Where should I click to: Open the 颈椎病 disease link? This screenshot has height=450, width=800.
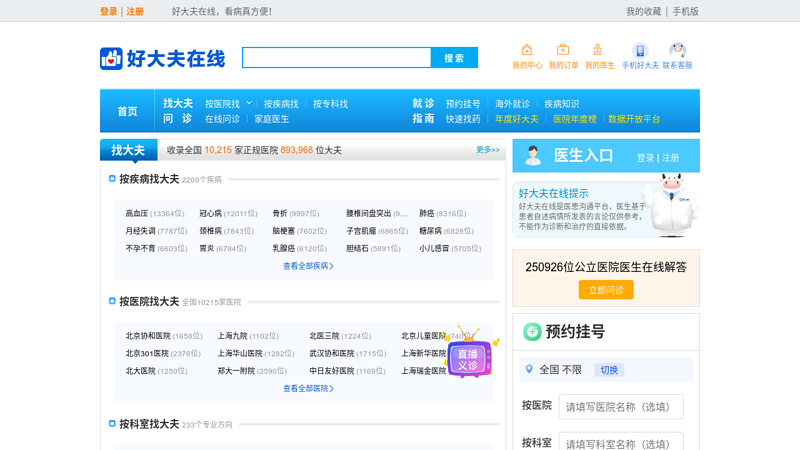point(211,231)
